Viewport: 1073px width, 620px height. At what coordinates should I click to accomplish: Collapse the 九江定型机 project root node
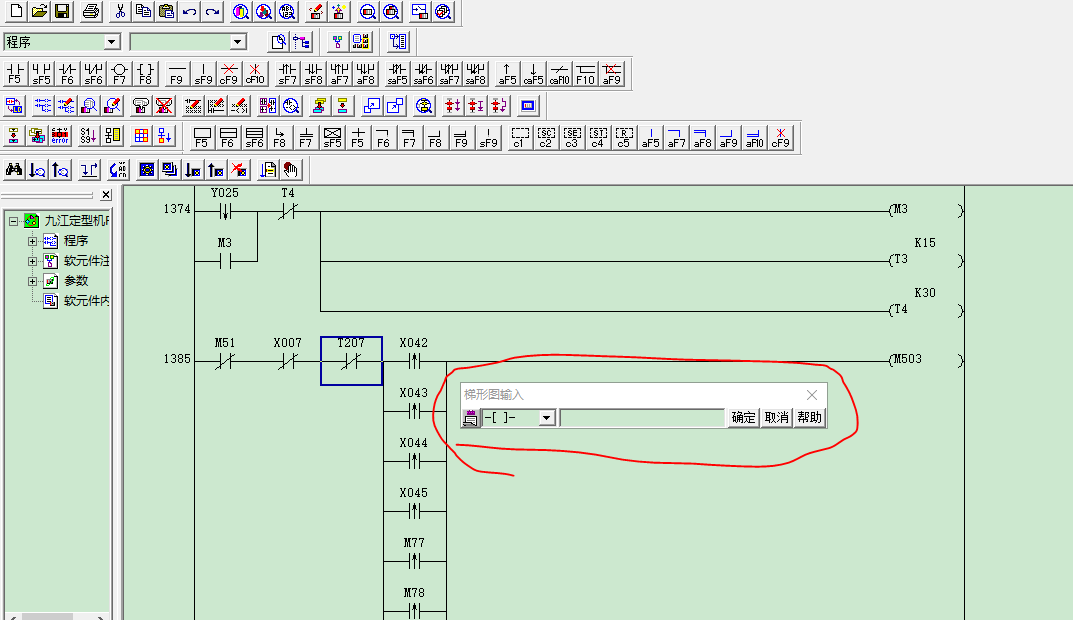pyautogui.click(x=14, y=221)
